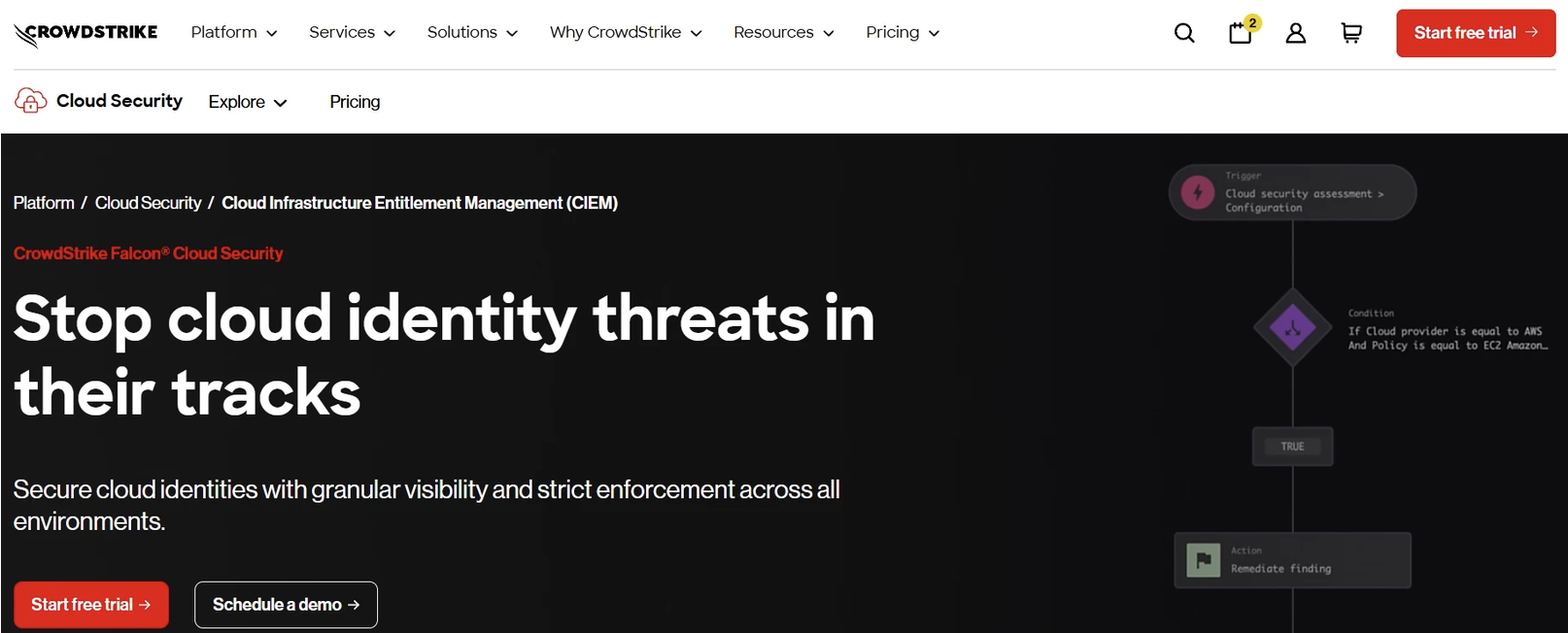Click the CrowdStrike logo
1568x633 pixels.
[x=85, y=34]
